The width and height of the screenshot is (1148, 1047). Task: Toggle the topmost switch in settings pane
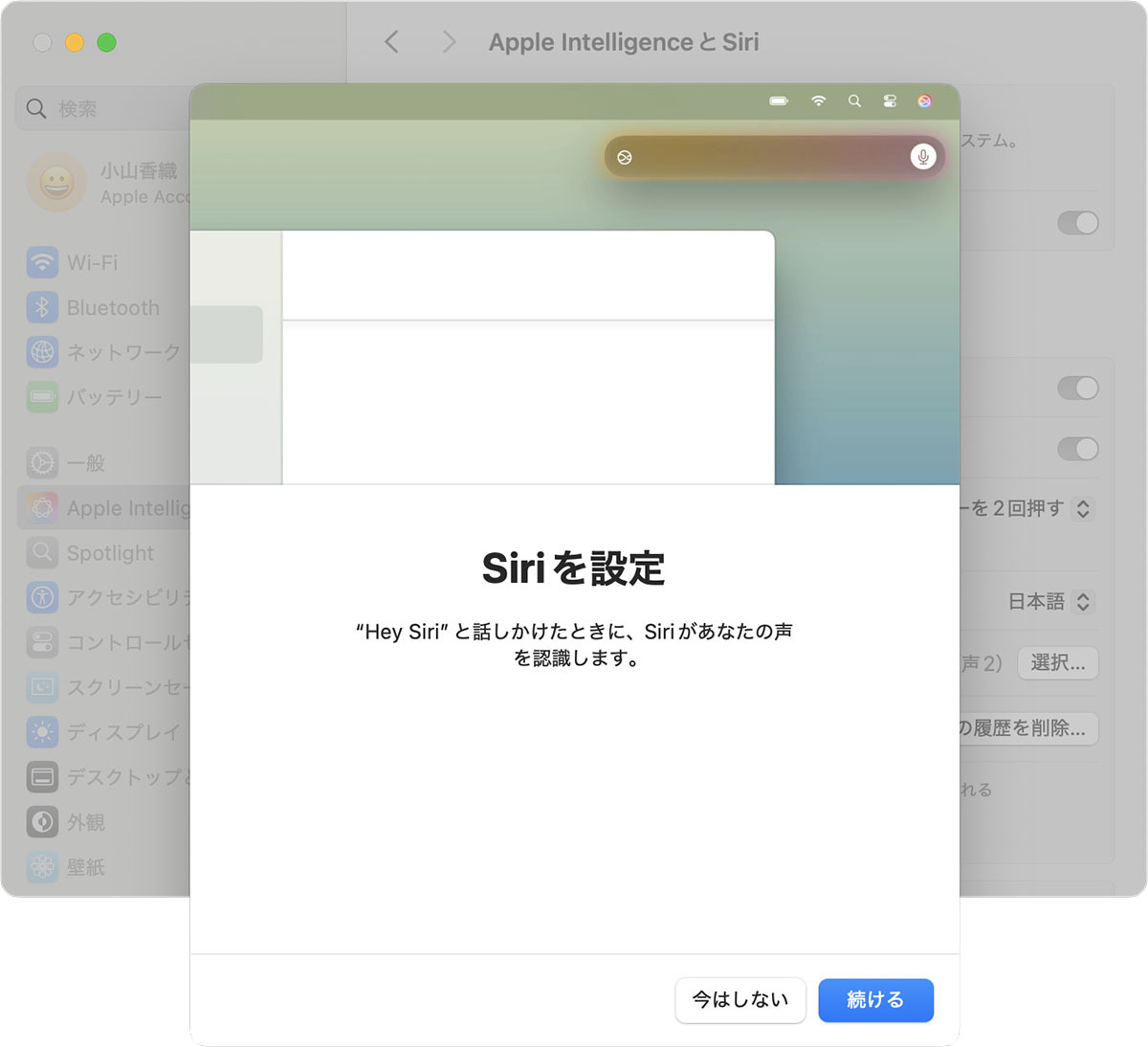pos(1078,223)
